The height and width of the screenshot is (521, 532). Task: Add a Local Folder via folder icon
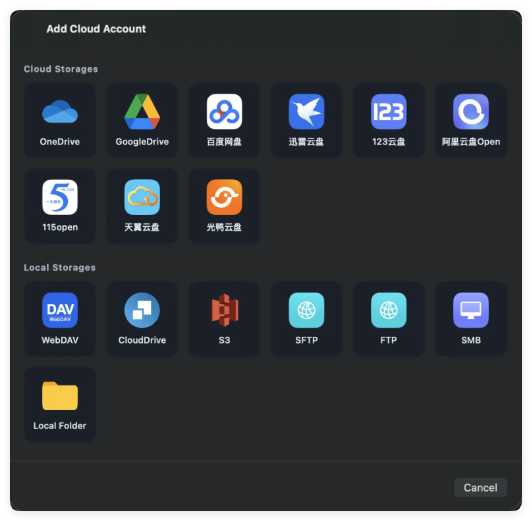pyautogui.click(x=60, y=395)
